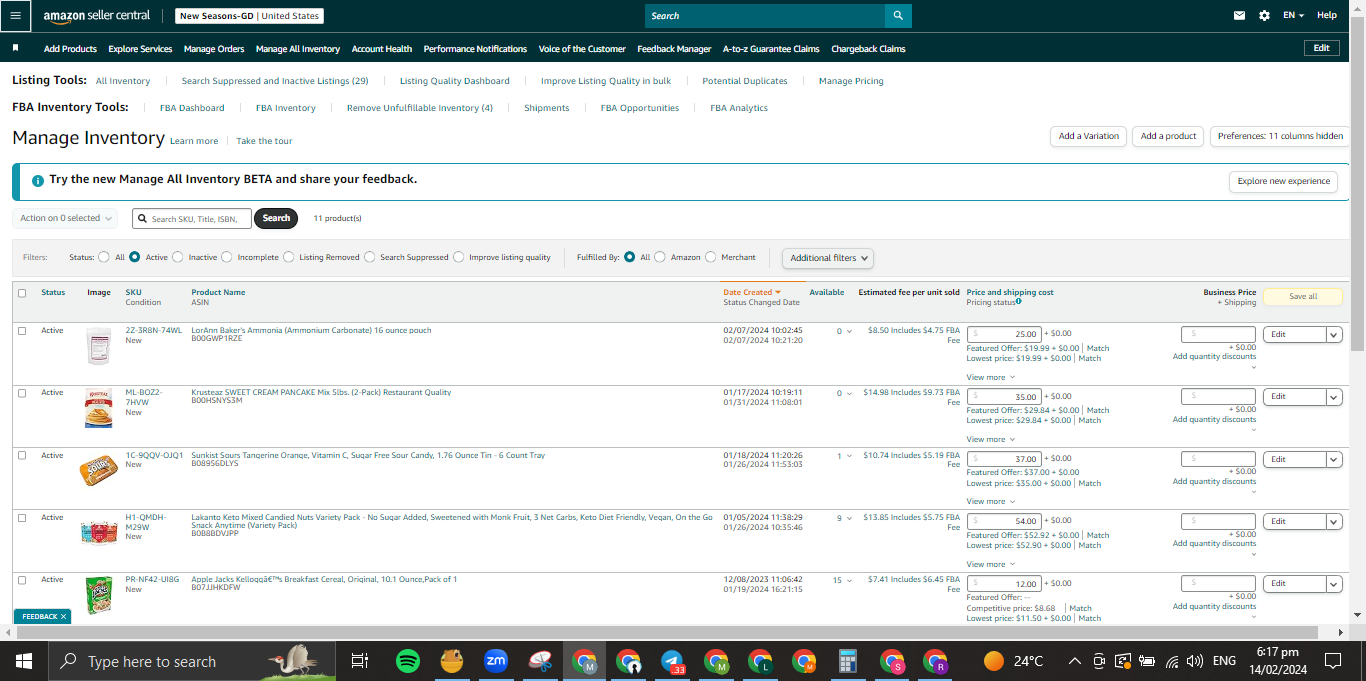Click the Business Price field in Sunkist row

point(1218,459)
